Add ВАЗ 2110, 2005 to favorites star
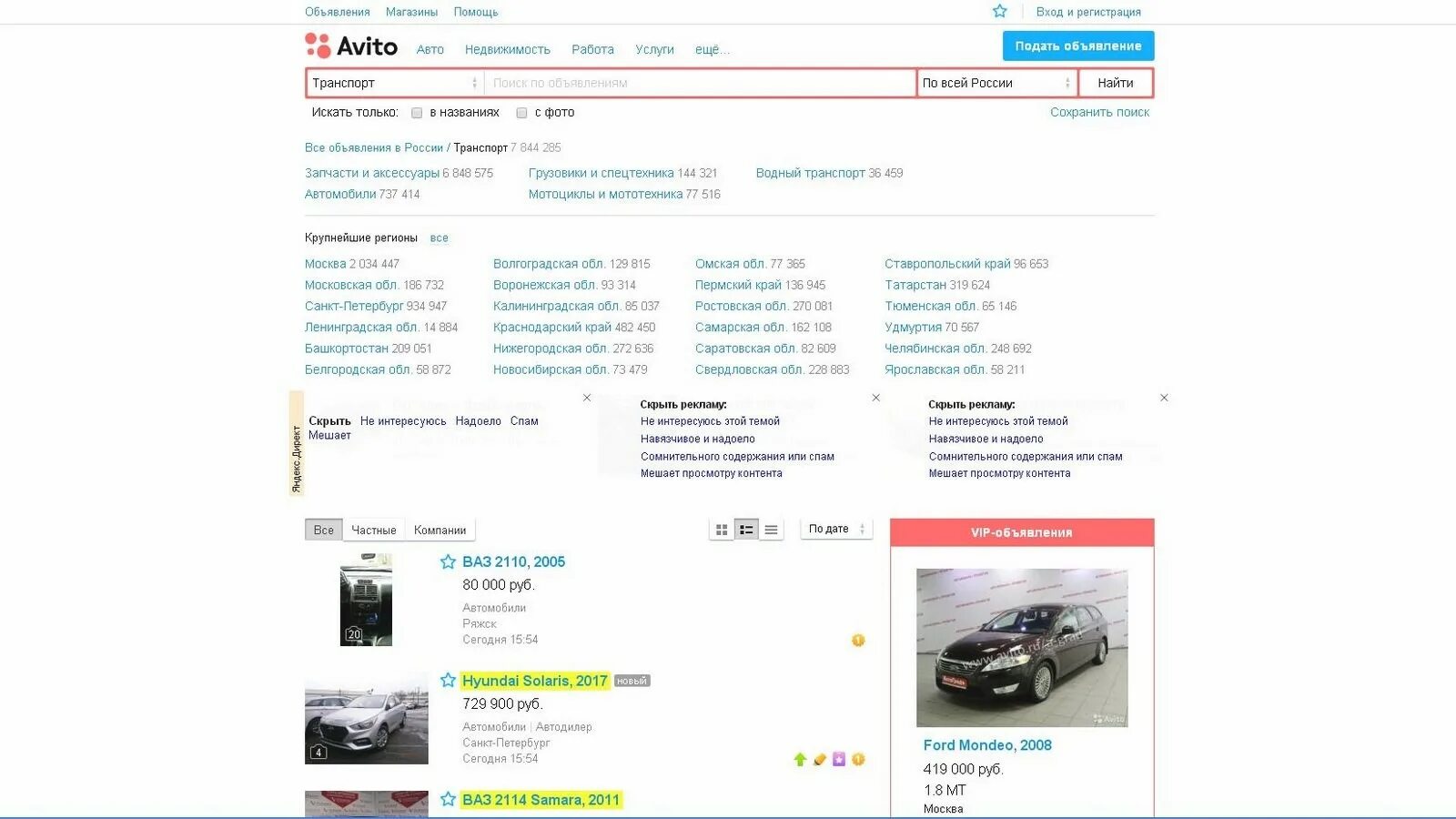The height and width of the screenshot is (819, 1456). click(x=448, y=561)
